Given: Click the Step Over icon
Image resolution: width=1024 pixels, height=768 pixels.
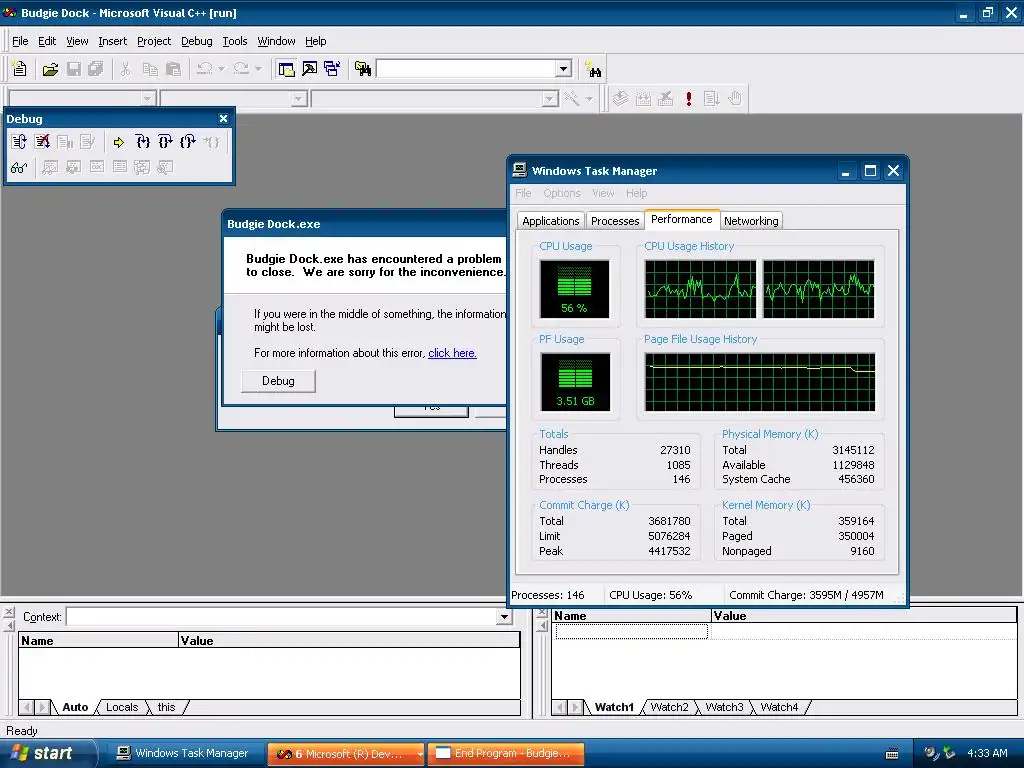Looking at the screenshot, I should (x=165, y=142).
